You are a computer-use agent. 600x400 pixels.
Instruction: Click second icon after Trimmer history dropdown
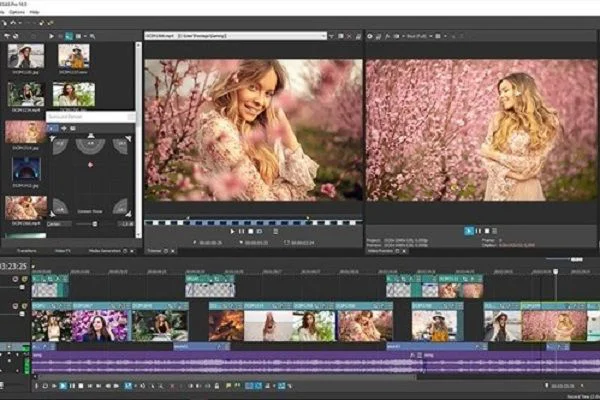tap(341, 36)
